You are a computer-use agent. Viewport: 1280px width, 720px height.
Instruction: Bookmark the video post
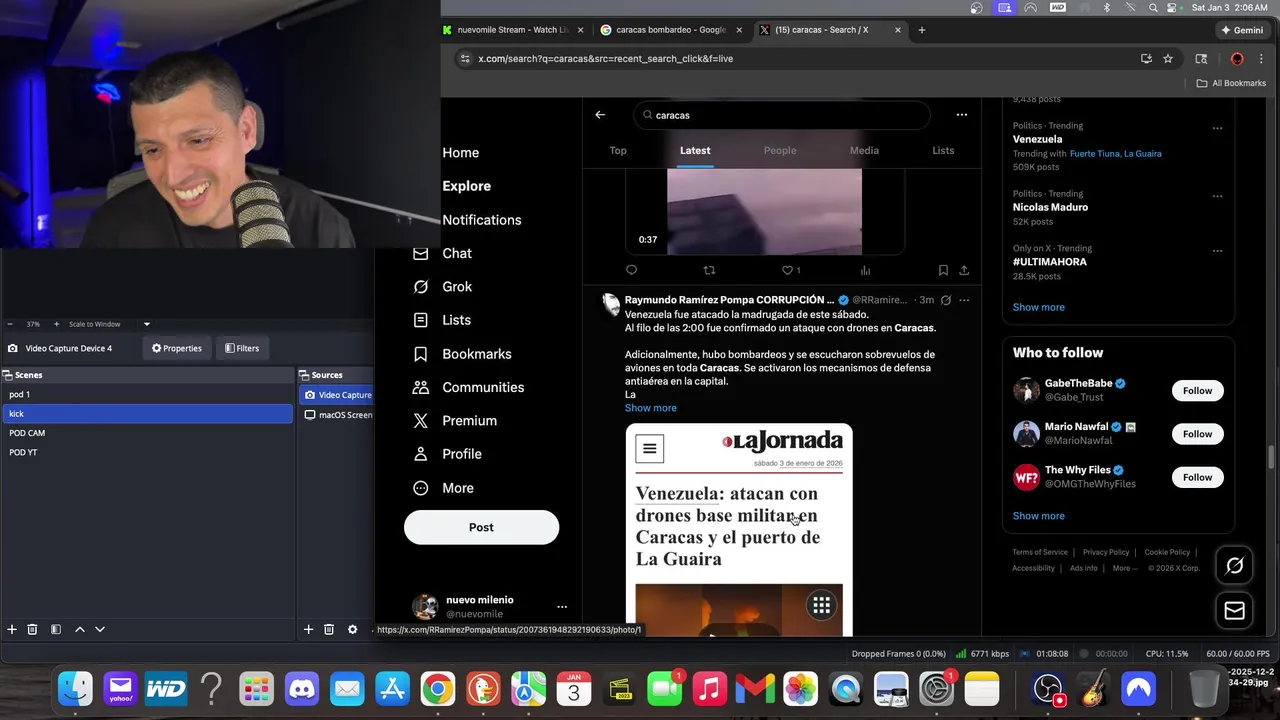pyautogui.click(x=943, y=270)
